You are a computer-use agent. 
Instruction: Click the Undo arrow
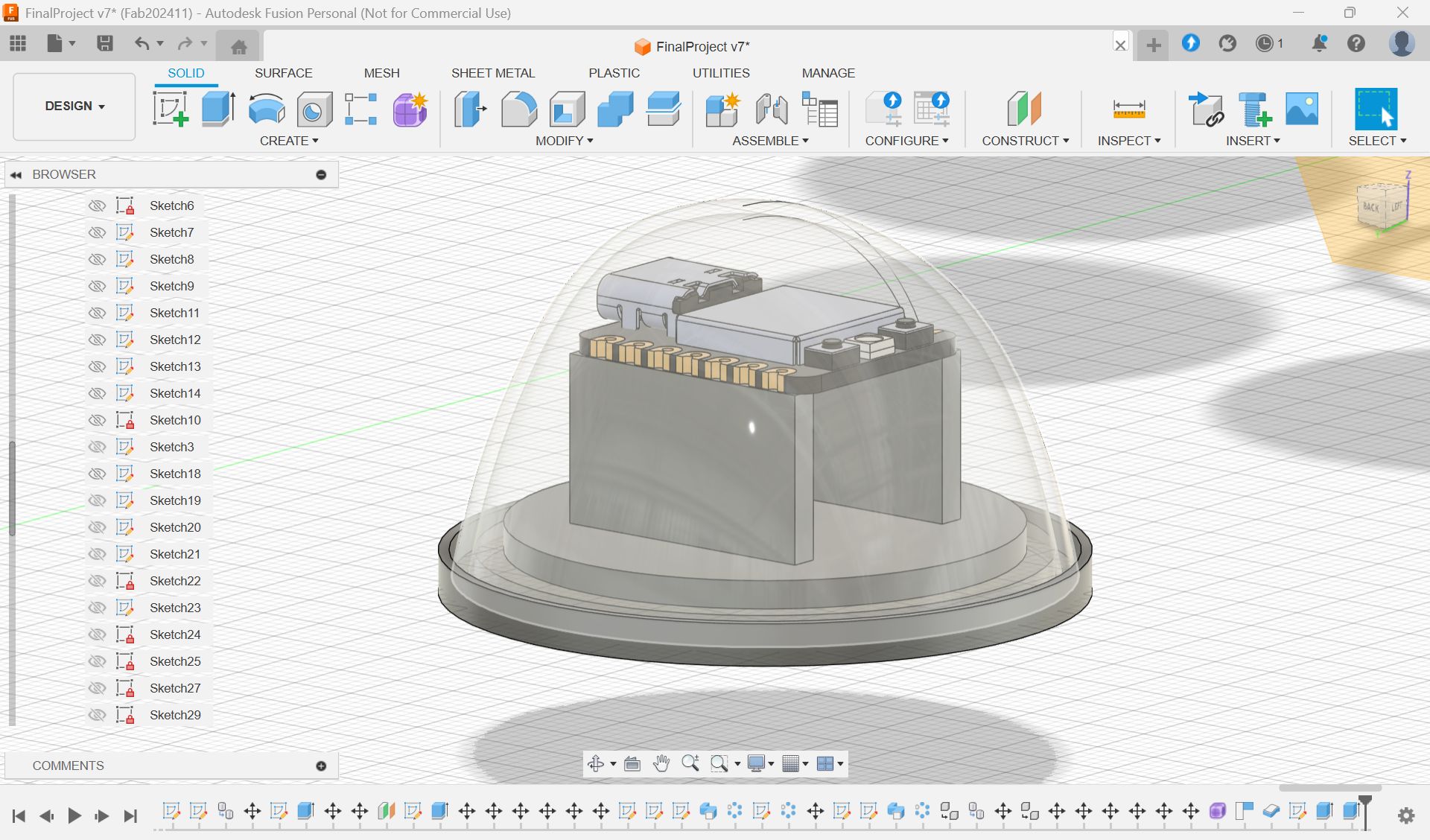[142, 43]
